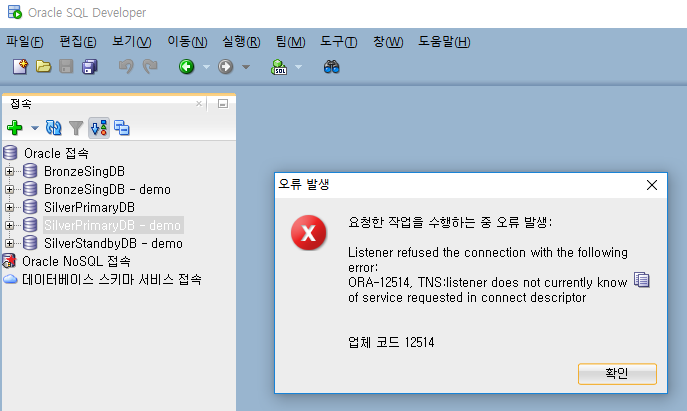
Task: Open the 편집(E) menu
Action: [78, 42]
